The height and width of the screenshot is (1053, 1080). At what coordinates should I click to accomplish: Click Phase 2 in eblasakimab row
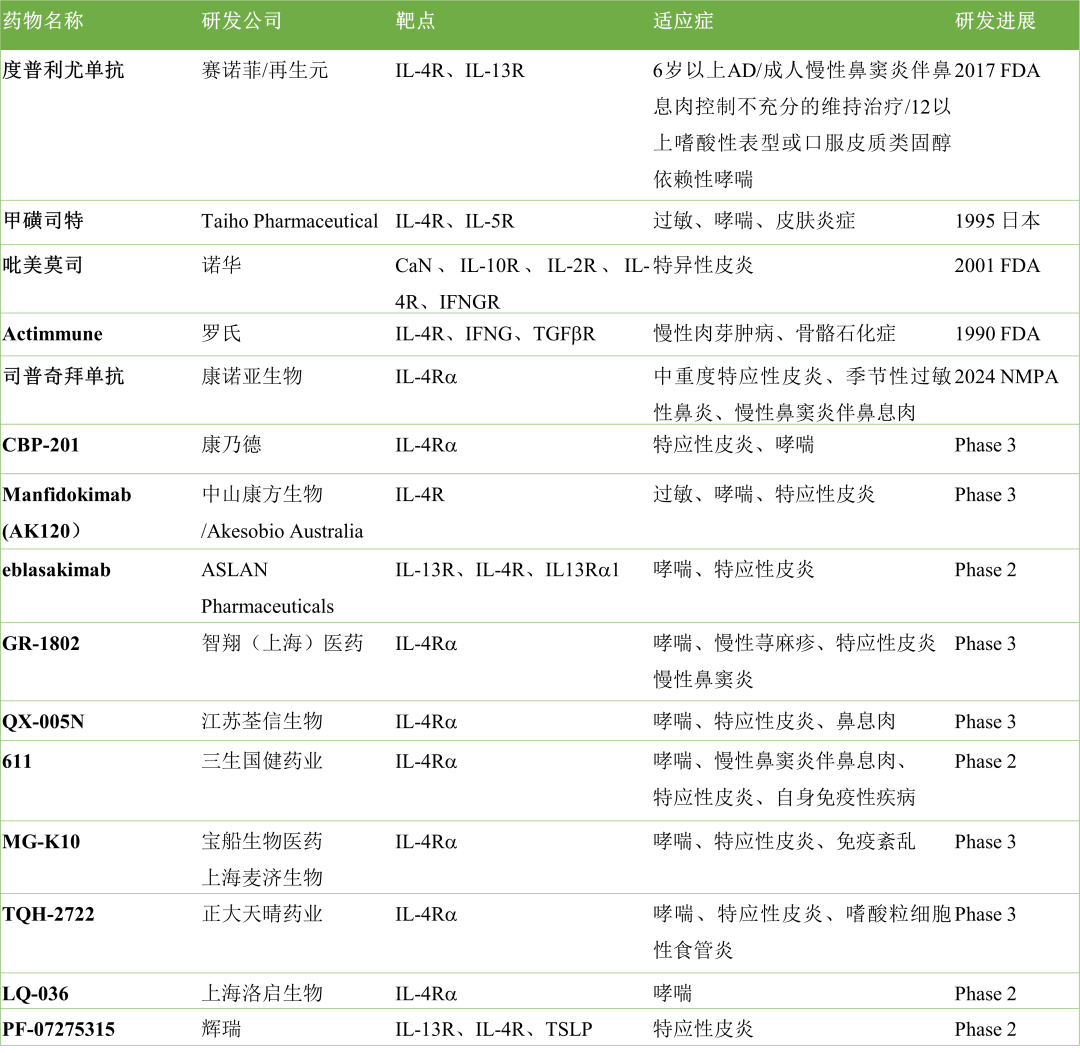[985, 570]
